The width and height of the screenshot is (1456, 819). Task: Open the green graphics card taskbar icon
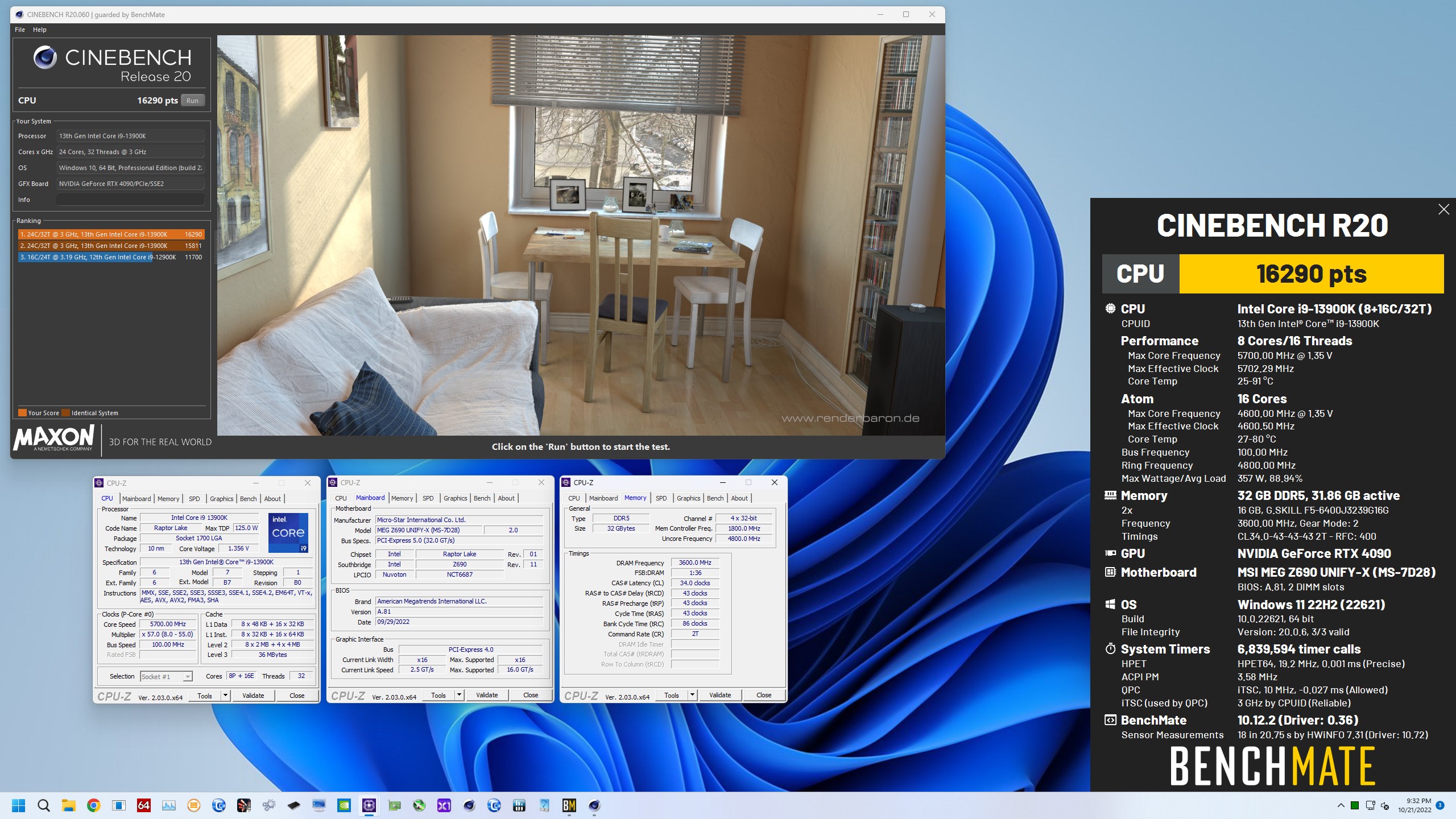(x=394, y=805)
